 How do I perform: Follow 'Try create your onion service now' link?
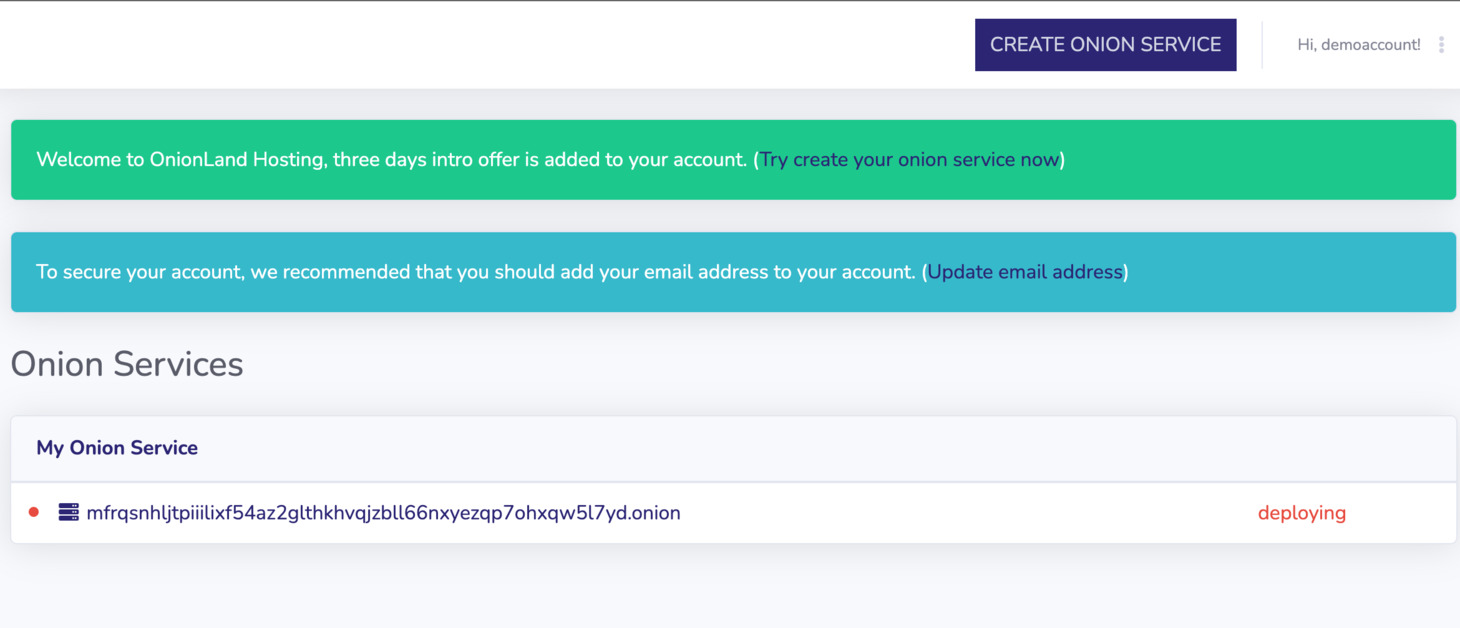[x=909, y=160]
